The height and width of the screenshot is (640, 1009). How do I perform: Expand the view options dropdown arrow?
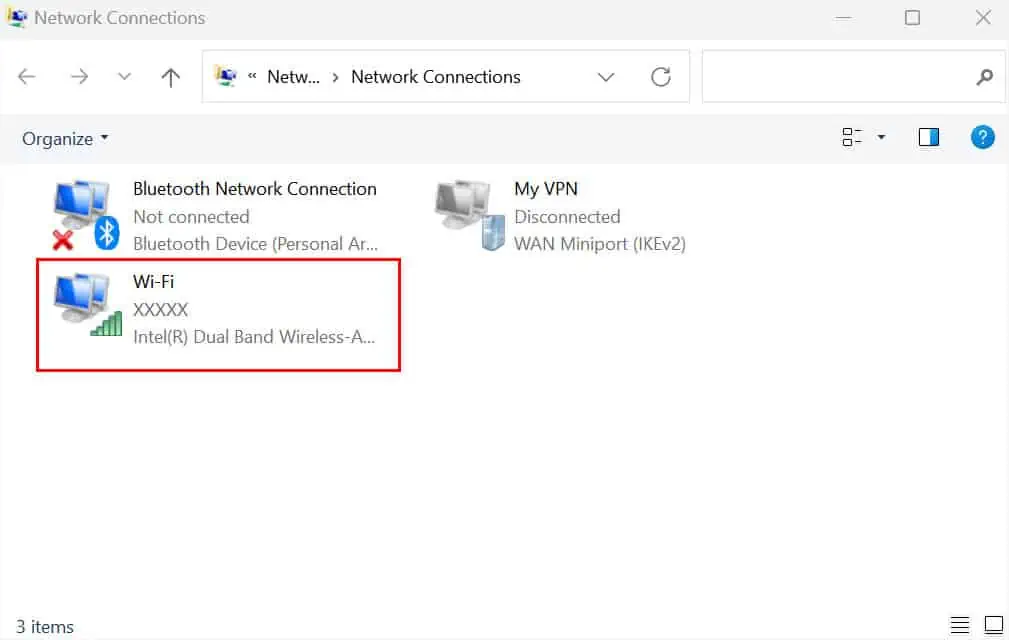pyautogui.click(x=882, y=137)
